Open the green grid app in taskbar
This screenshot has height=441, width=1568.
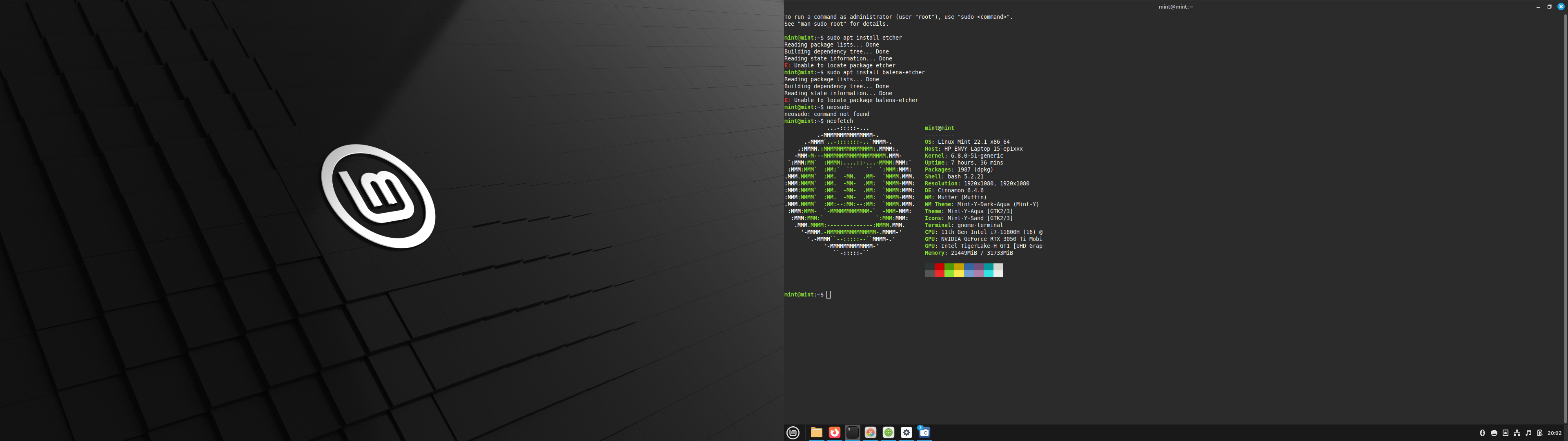tap(889, 432)
